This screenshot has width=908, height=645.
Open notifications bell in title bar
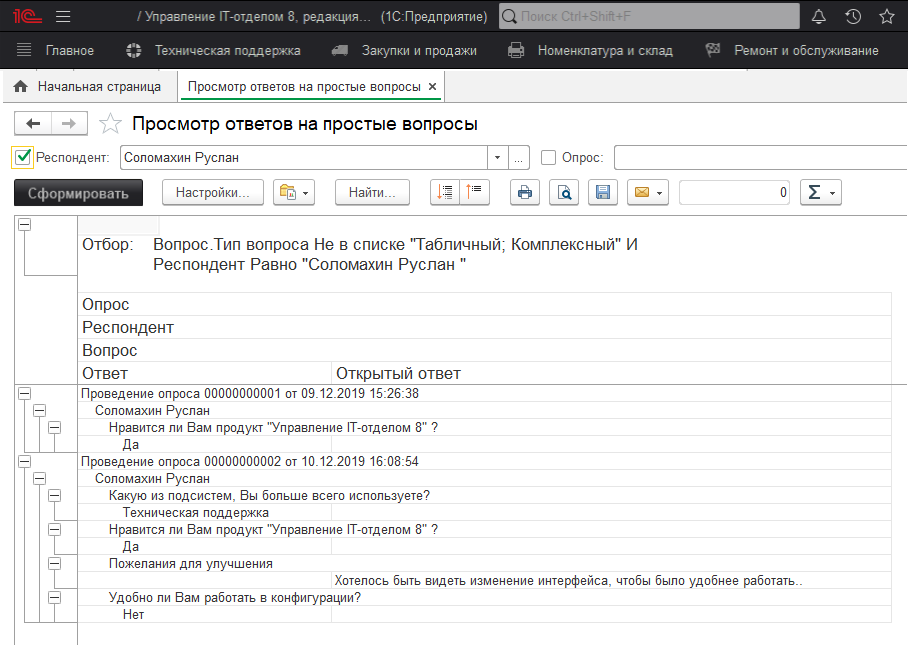[x=818, y=17]
